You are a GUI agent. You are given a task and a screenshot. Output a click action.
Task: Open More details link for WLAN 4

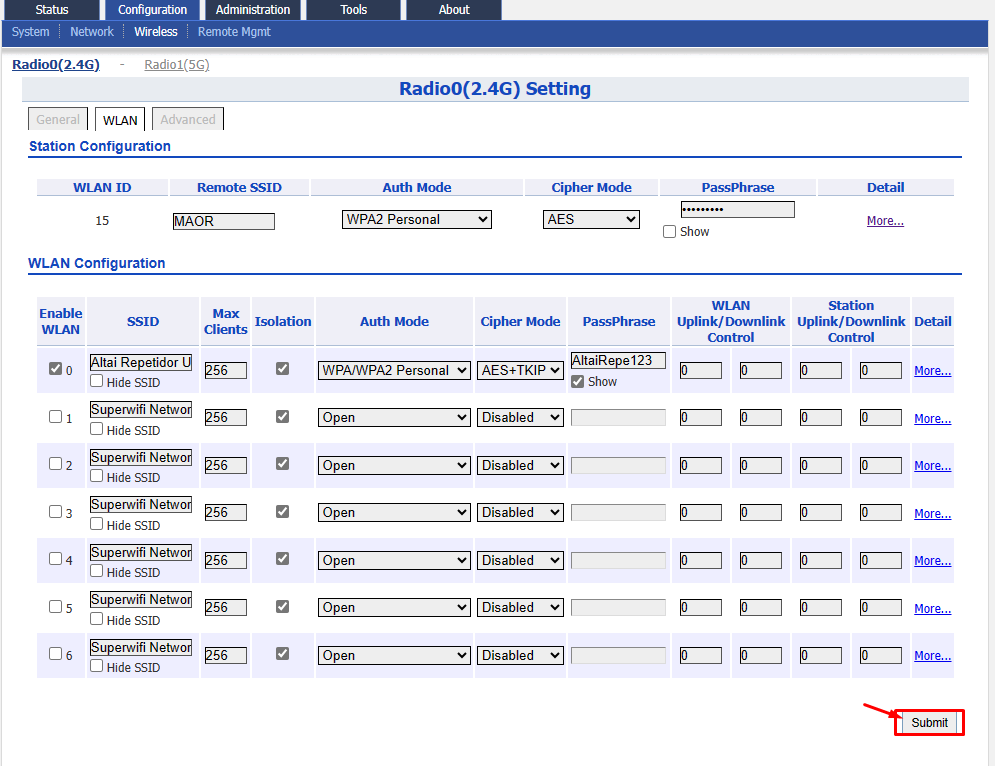coord(932,560)
